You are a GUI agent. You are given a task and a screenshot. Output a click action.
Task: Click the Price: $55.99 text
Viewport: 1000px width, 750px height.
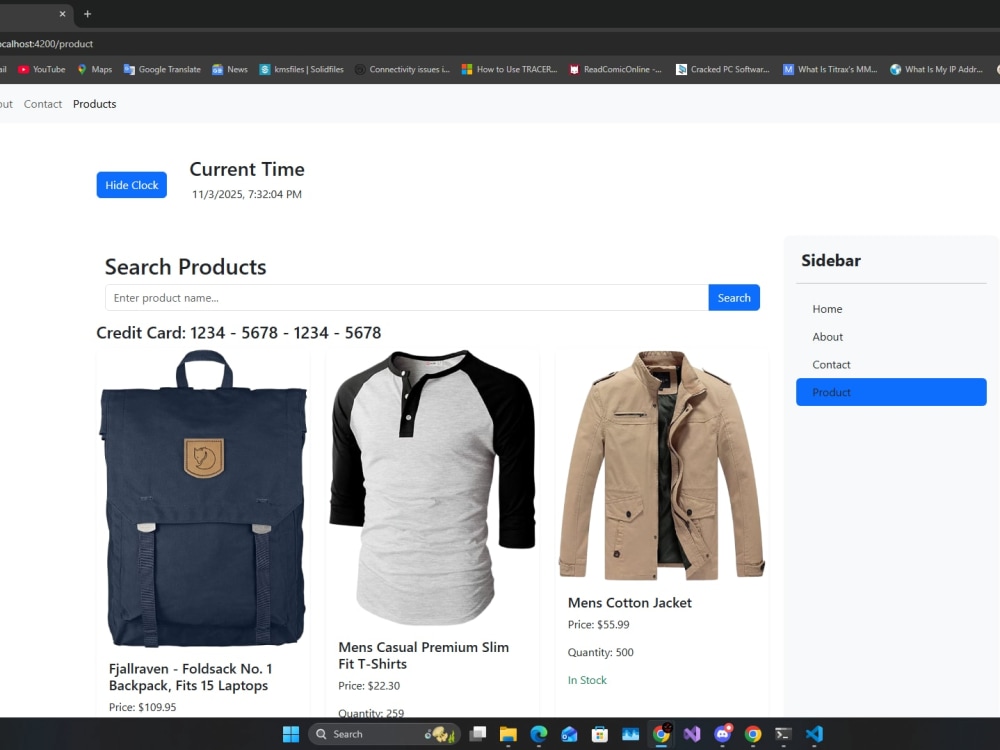(598, 625)
